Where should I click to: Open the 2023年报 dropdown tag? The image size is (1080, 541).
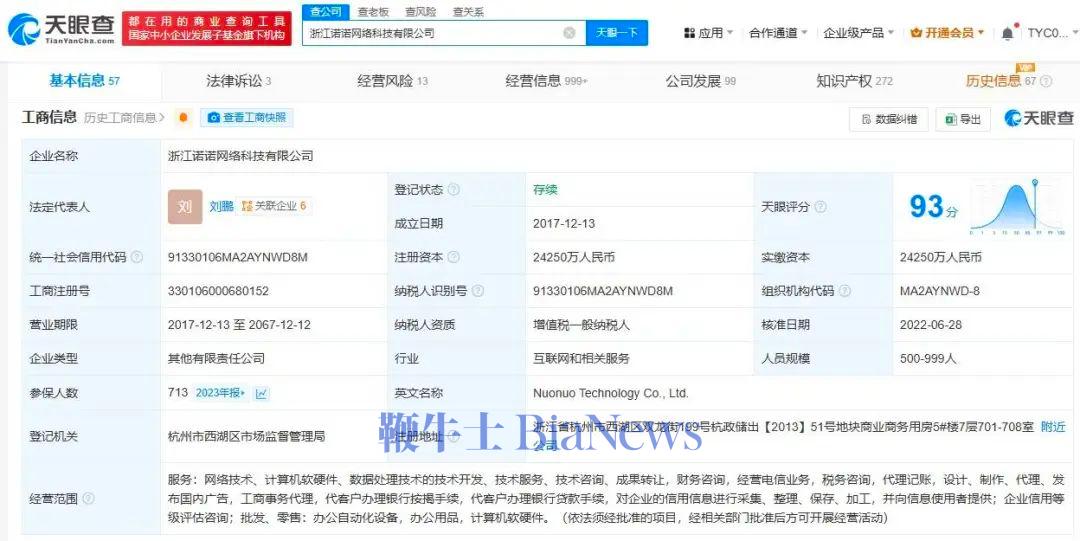(220, 393)
